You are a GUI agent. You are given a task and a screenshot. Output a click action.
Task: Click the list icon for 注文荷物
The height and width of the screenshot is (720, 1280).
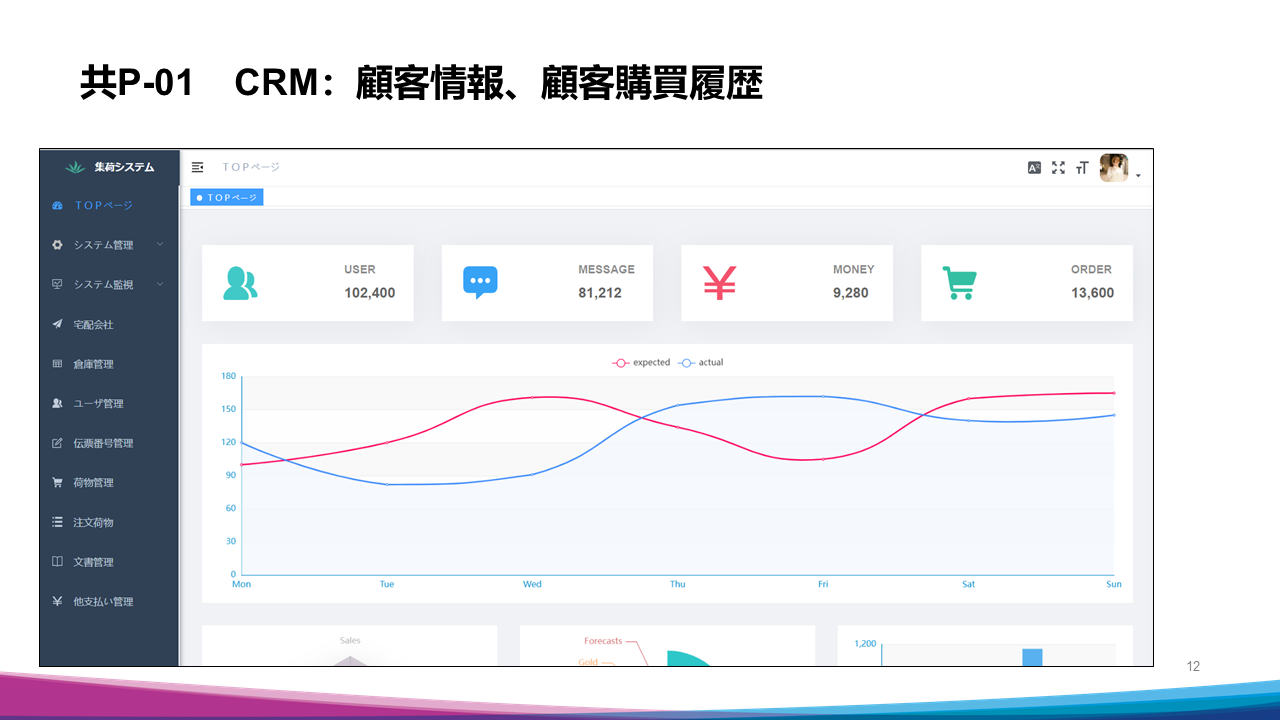(57, 522)
